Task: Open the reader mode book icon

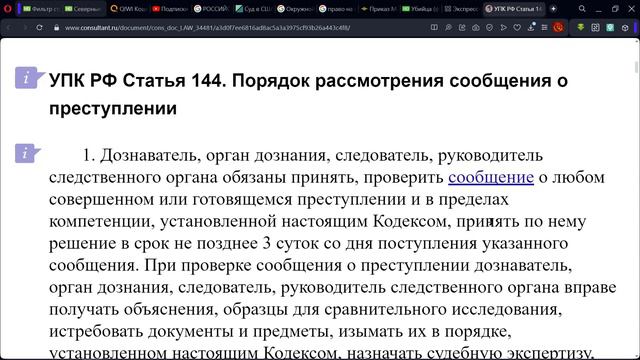Action: pos(434,27)
